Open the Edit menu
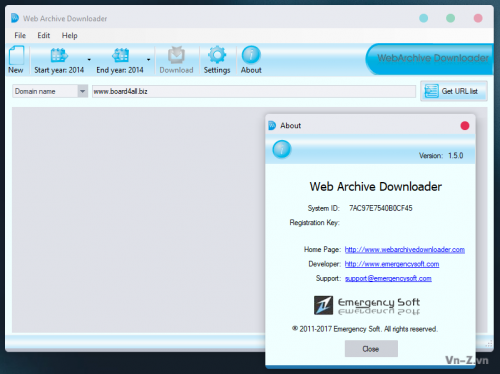500x374 pixels. tap(44, 35)
